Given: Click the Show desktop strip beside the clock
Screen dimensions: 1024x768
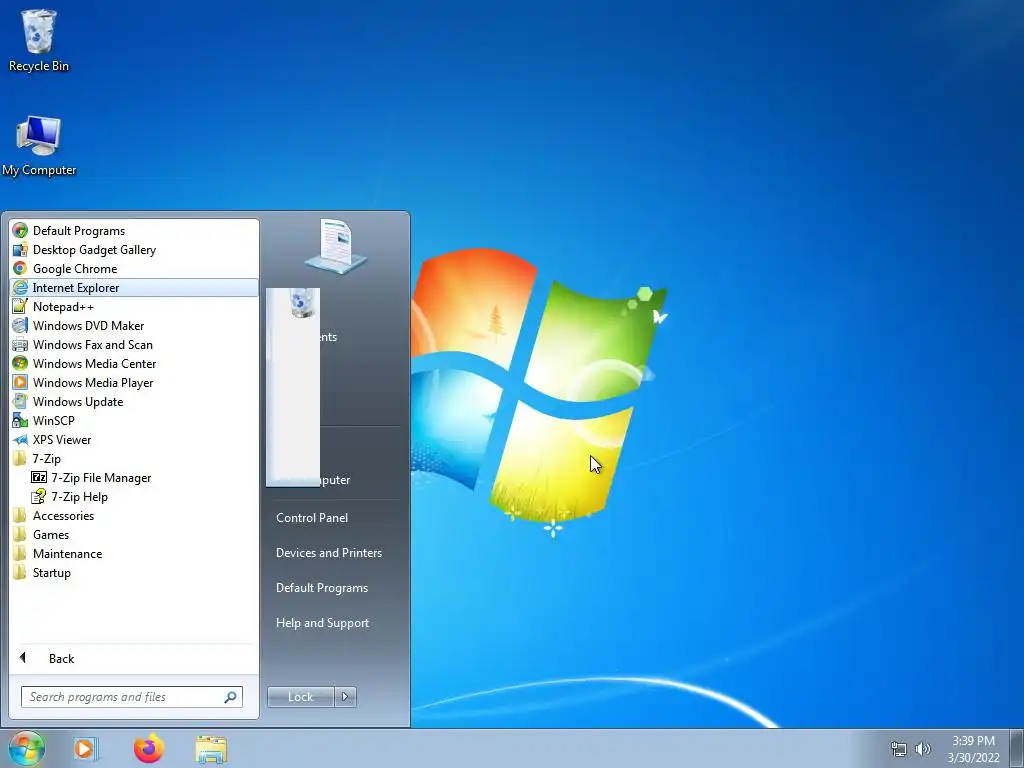Looking at the screenshot, I should coord(1017,748).
